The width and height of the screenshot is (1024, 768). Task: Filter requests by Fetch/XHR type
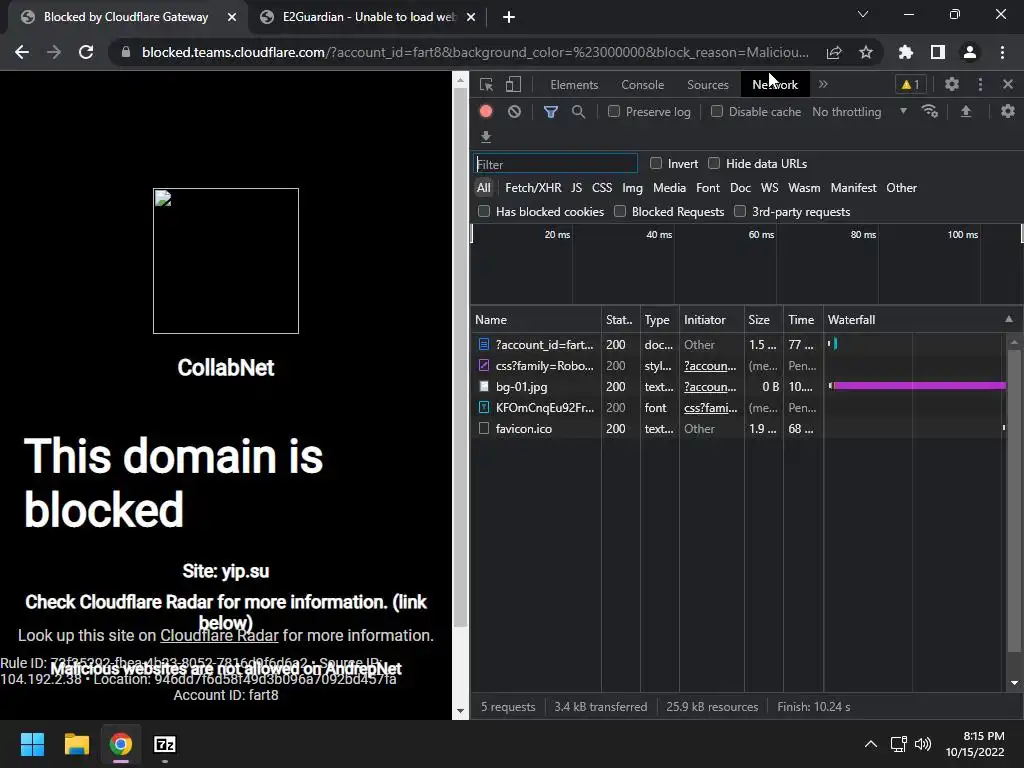533,188
